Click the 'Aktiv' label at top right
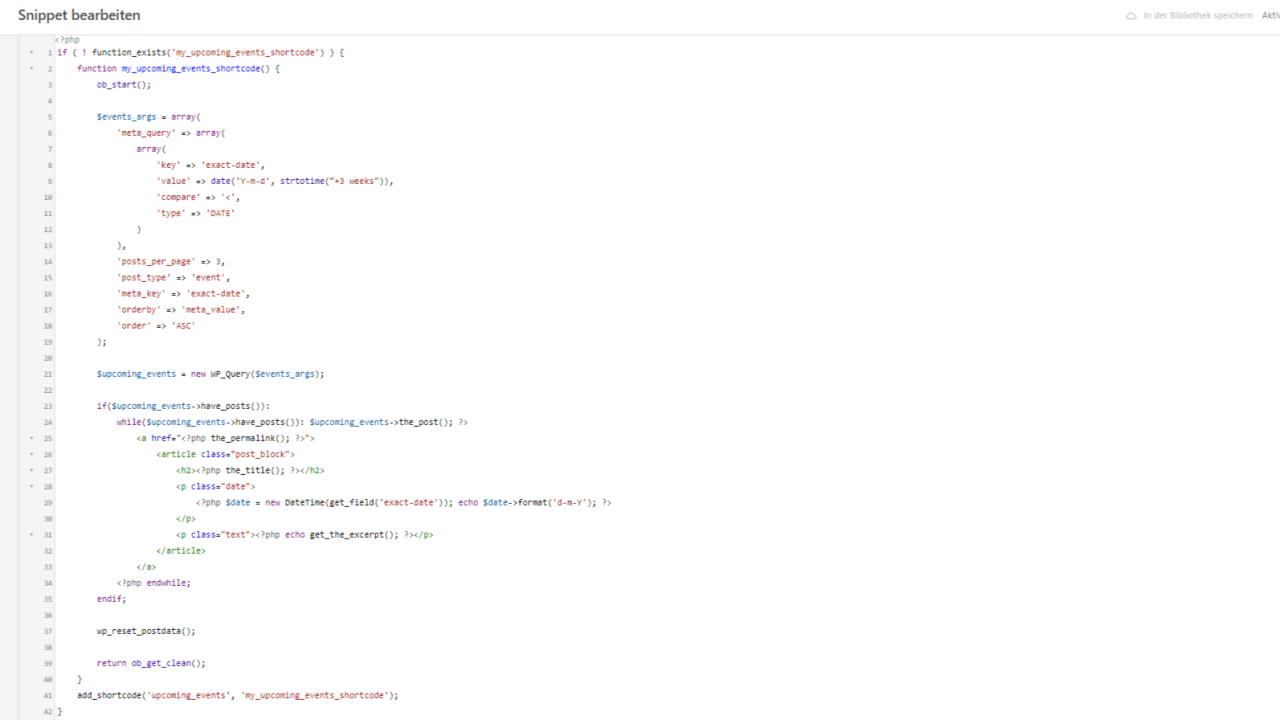The image size is (1280, 720). click(x=1270, y=16)
